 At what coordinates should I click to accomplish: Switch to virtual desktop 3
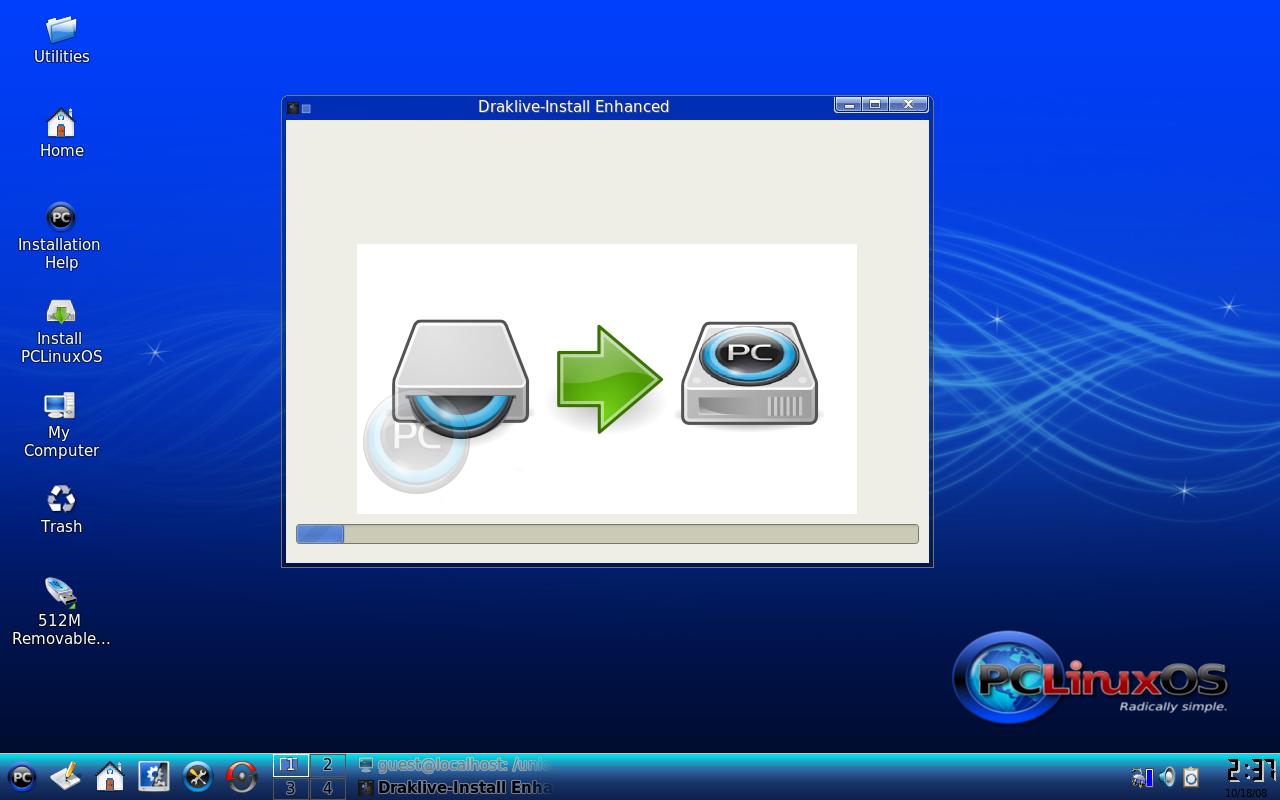click(x=291, y=788)
